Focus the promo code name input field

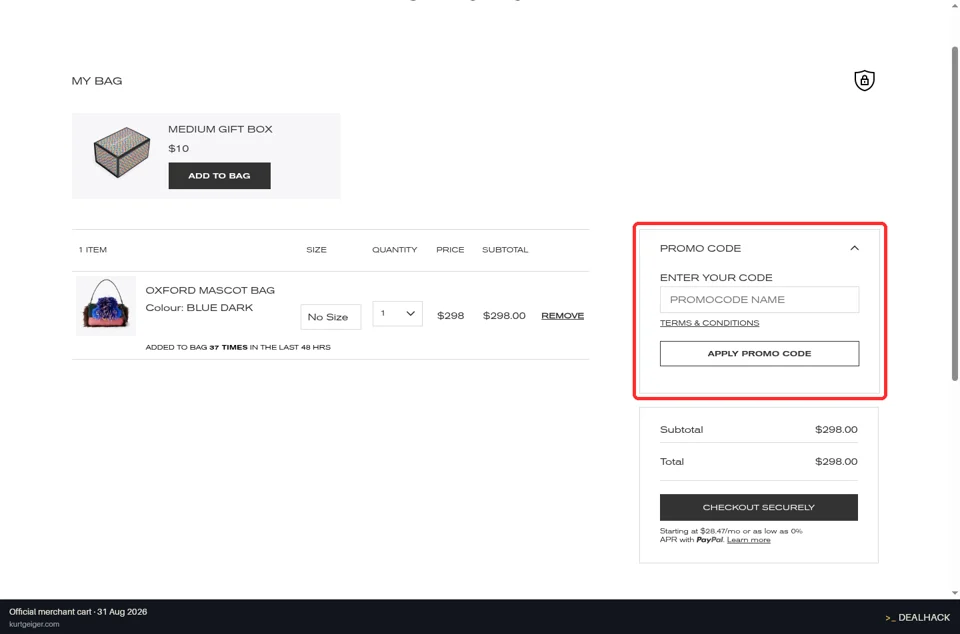coord(759,300)
